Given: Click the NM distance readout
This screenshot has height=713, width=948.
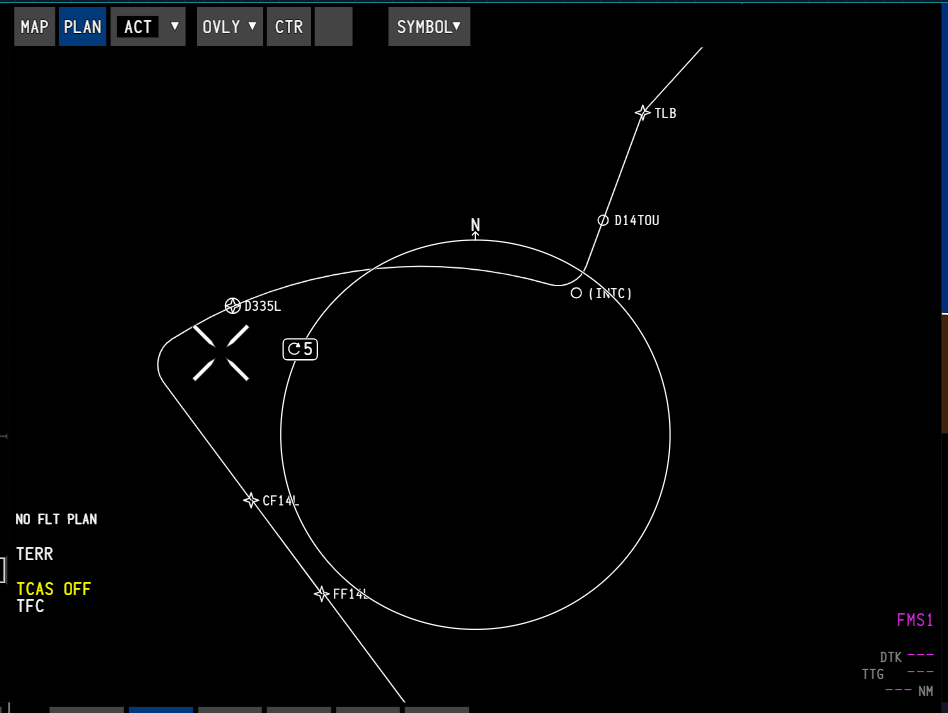Looking at the screenshot, I should [x=909, y=691].
